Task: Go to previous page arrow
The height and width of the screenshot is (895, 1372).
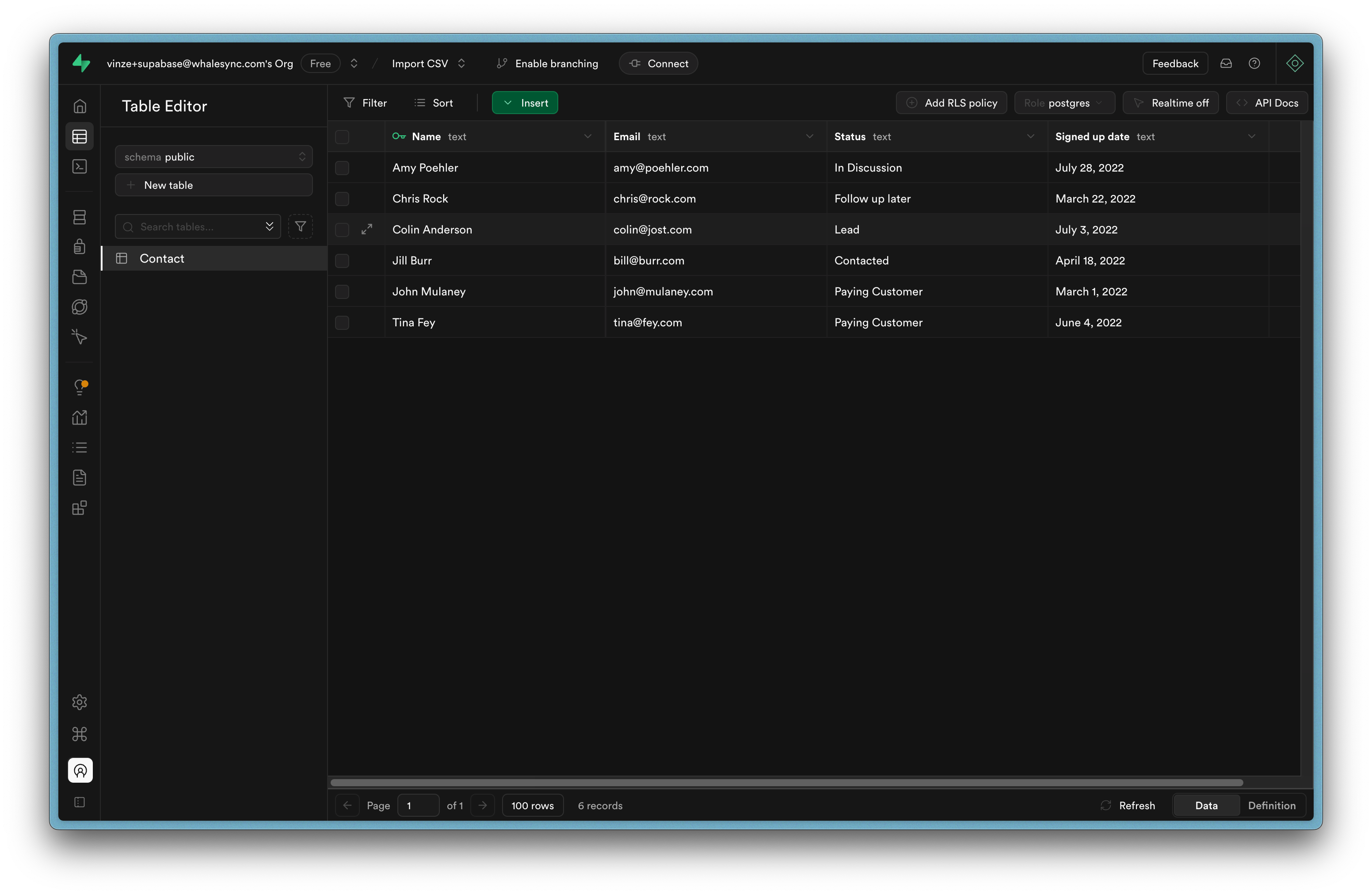Action: [347, 806]
